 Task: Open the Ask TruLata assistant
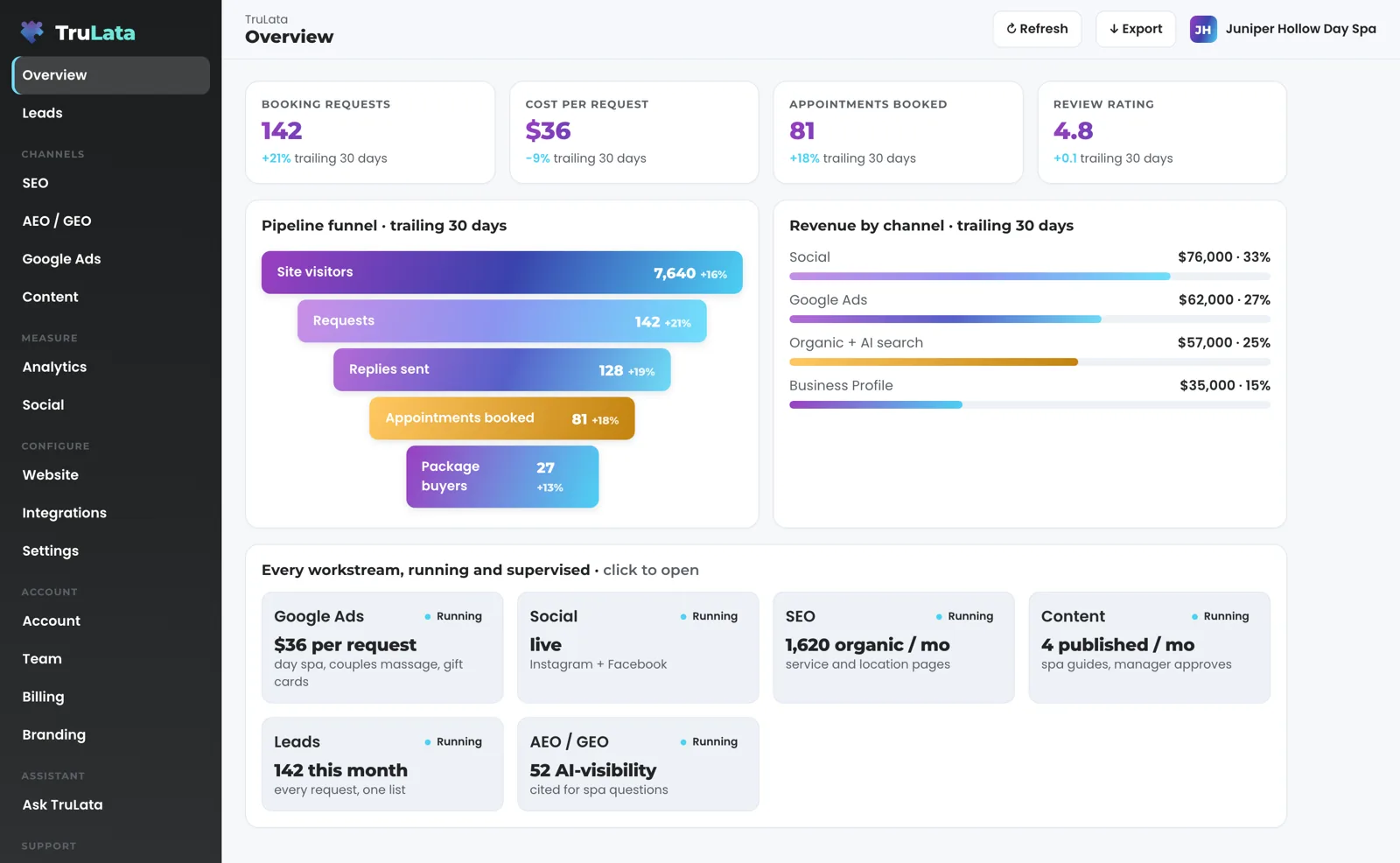click(x=111, y=804)
